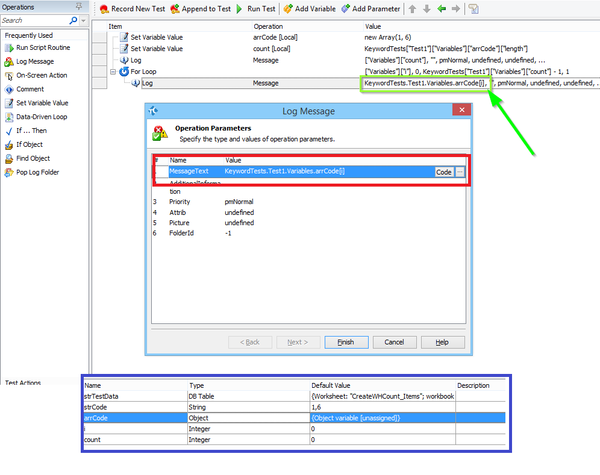Click the Item column header
The width and height of the screenshot is (600, 475).
click(115, 26)
